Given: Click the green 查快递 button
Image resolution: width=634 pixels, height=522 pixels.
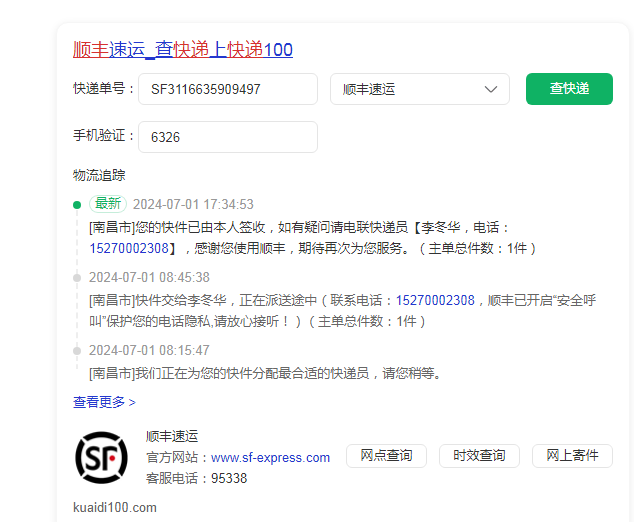Looking at the screenshot, I should 569,89.
